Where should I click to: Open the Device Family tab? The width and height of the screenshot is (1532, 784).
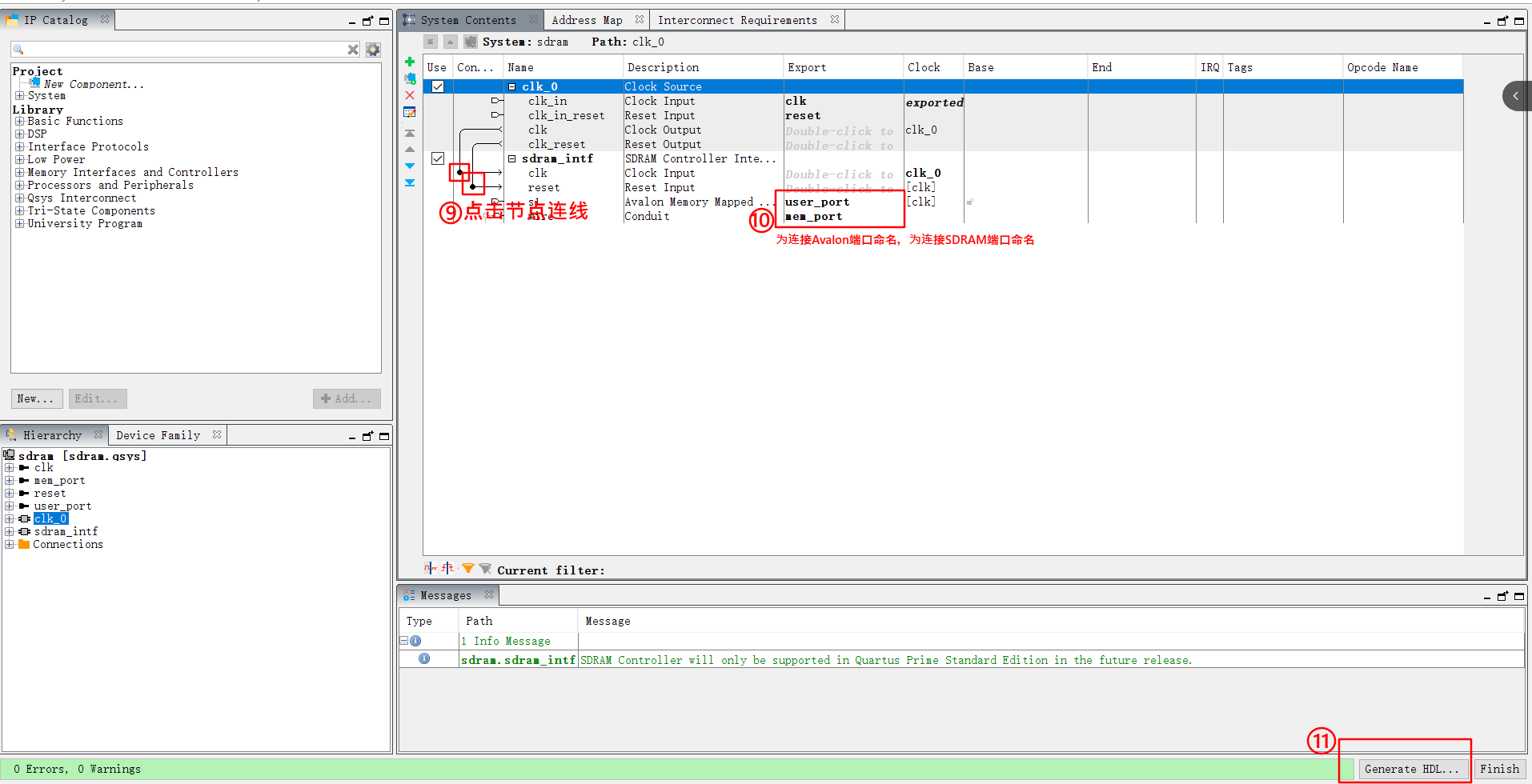coord(158,434)
